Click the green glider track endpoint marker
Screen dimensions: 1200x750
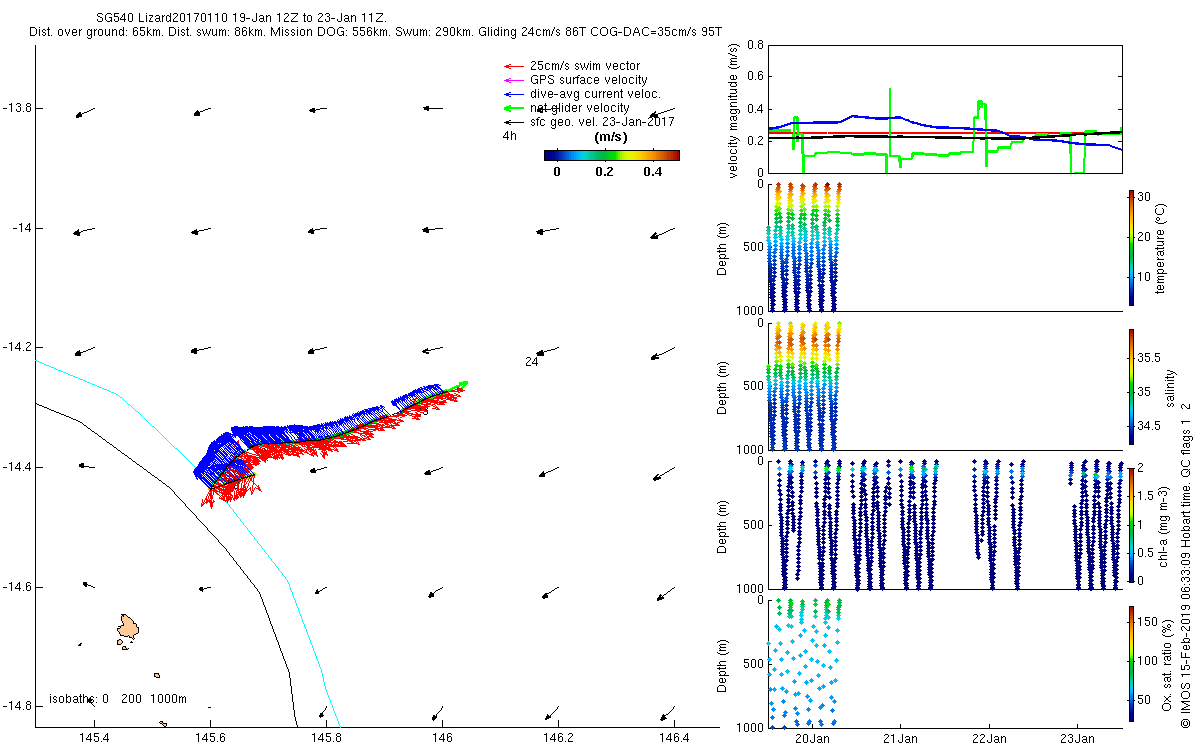[x=463, y=384]
